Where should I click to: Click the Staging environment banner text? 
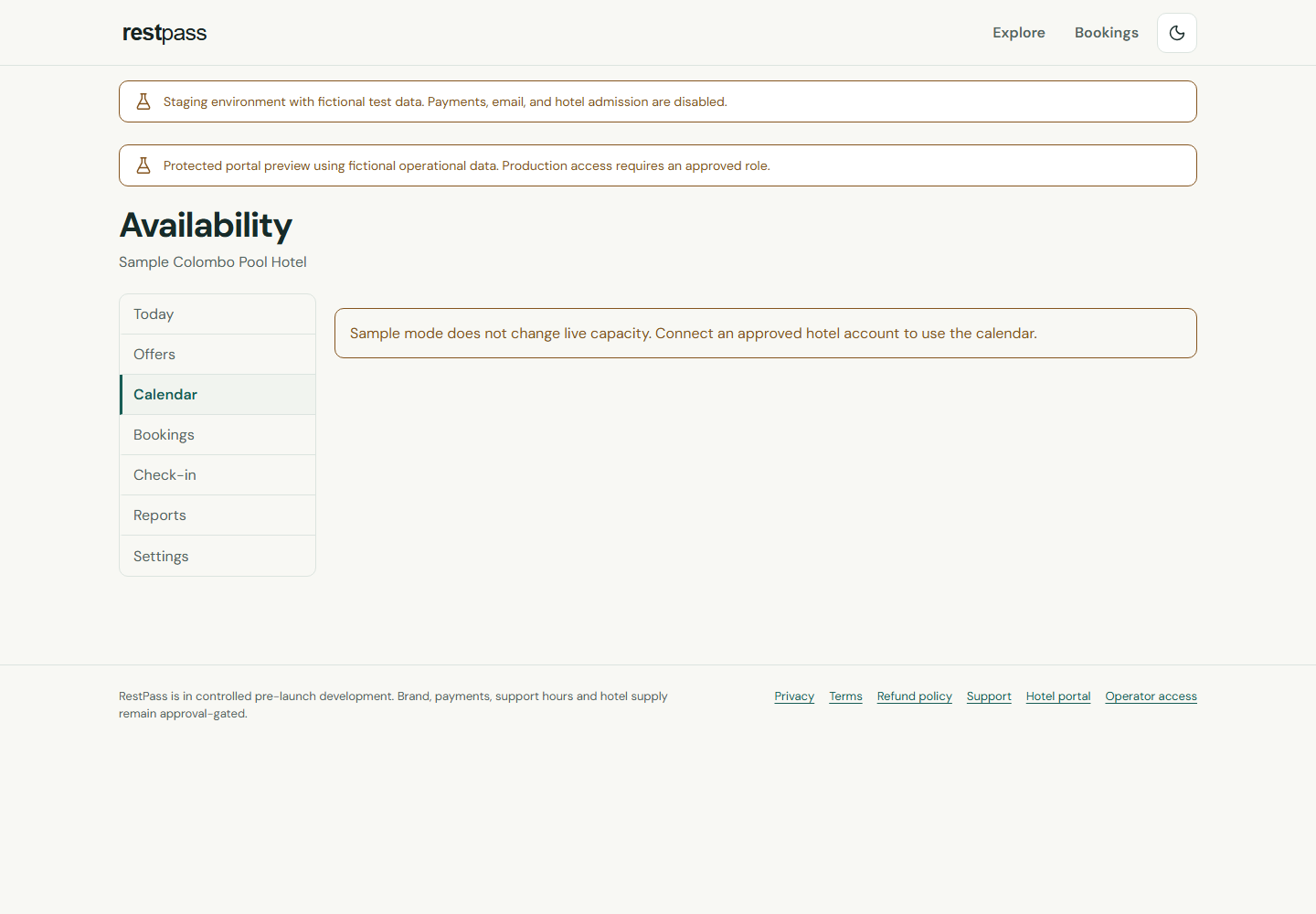445,102
